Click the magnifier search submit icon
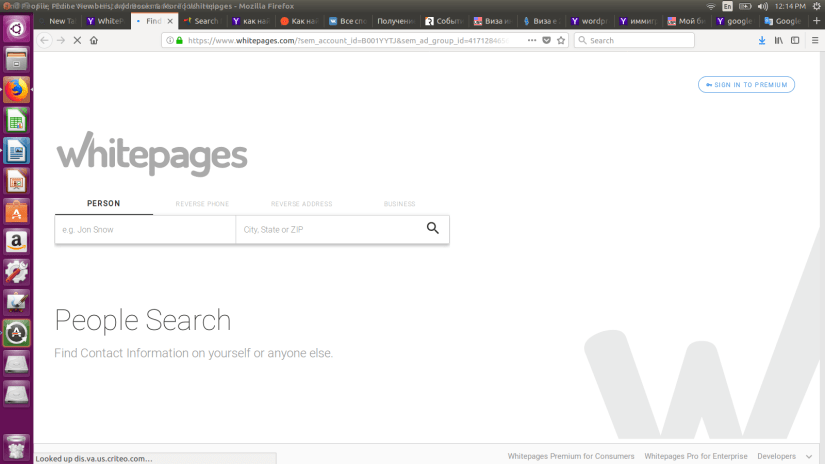 432,228
